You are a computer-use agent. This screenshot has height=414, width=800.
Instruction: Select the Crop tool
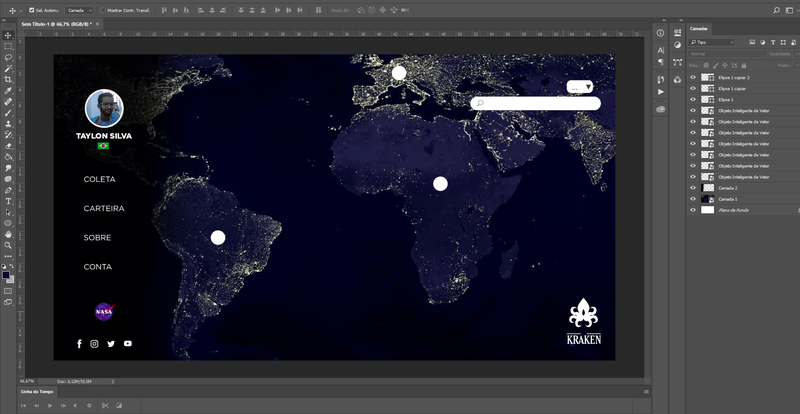tap(8, 79)
